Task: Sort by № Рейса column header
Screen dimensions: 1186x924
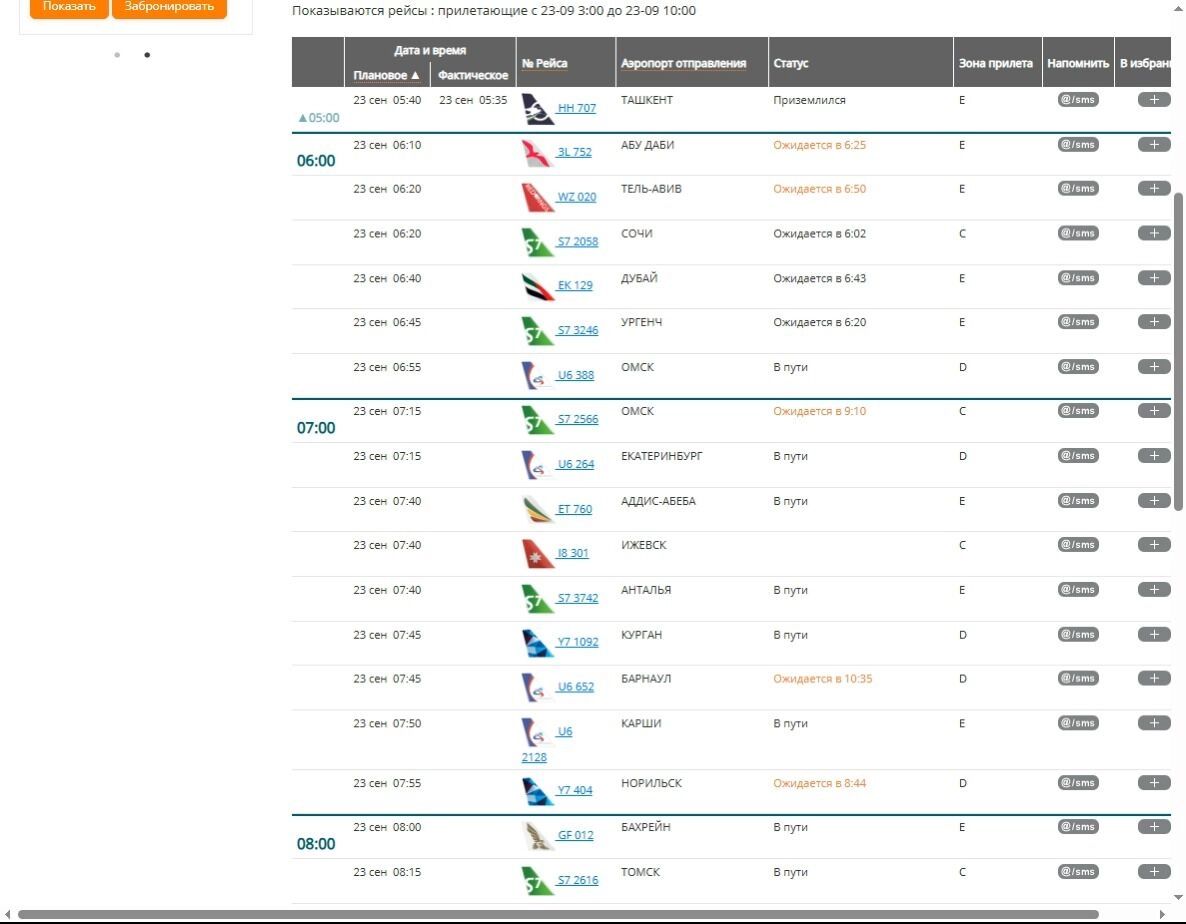Action: pyautogui.click(x=544, y=63)
